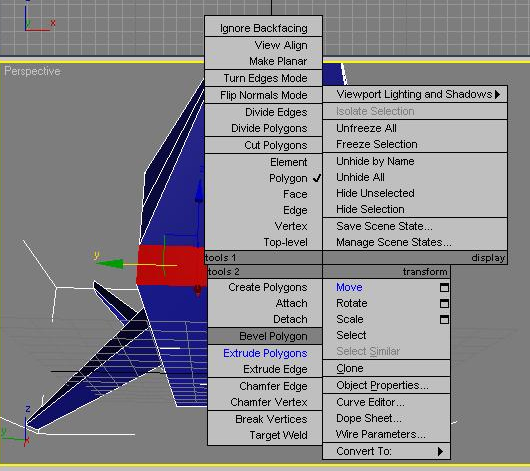Activate highlighted Bevel Polygon command
Screen dimensions: 530x471
265,336
